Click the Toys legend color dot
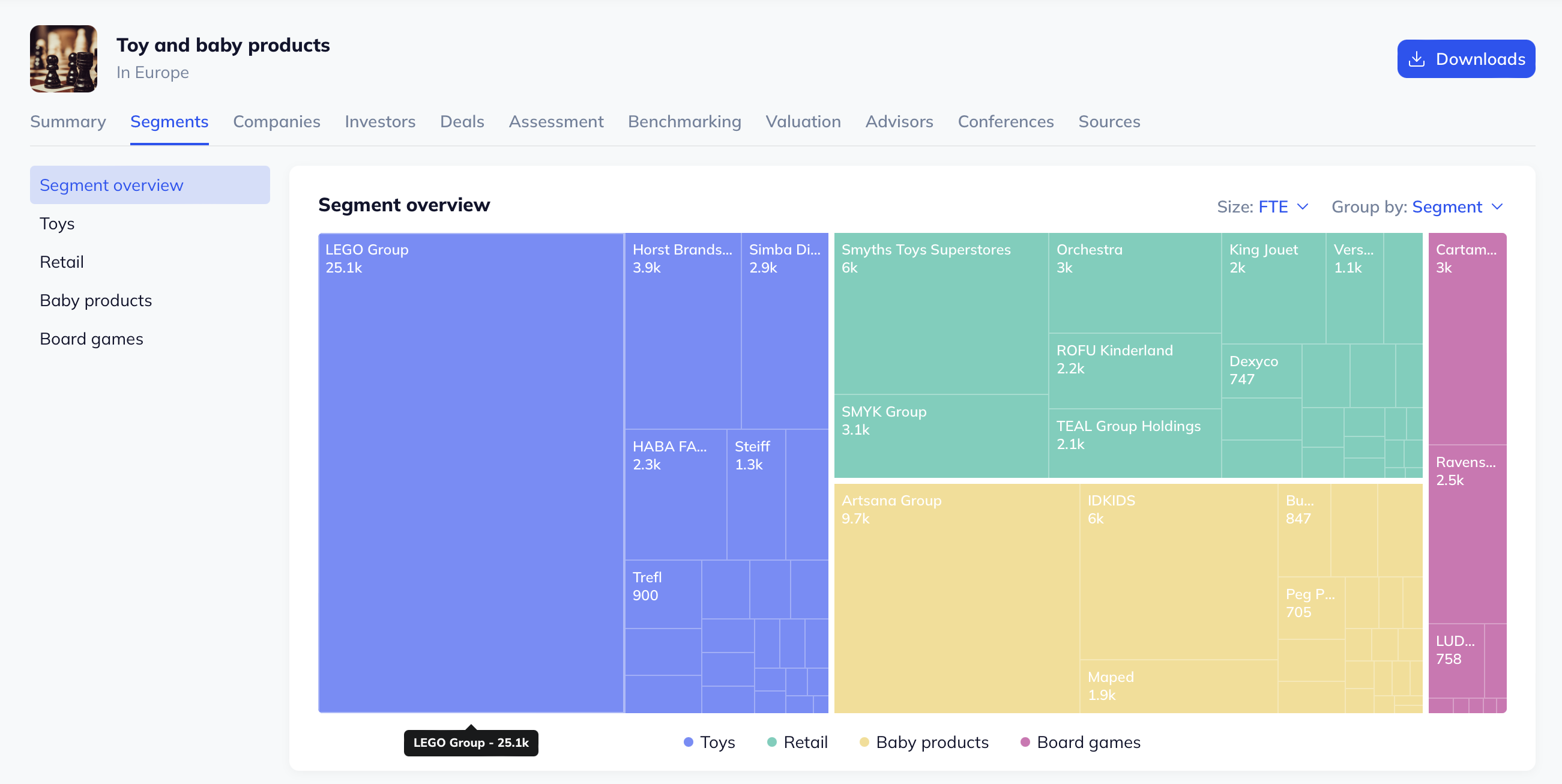The image size is (1562, 784). (x=687, y=741)
